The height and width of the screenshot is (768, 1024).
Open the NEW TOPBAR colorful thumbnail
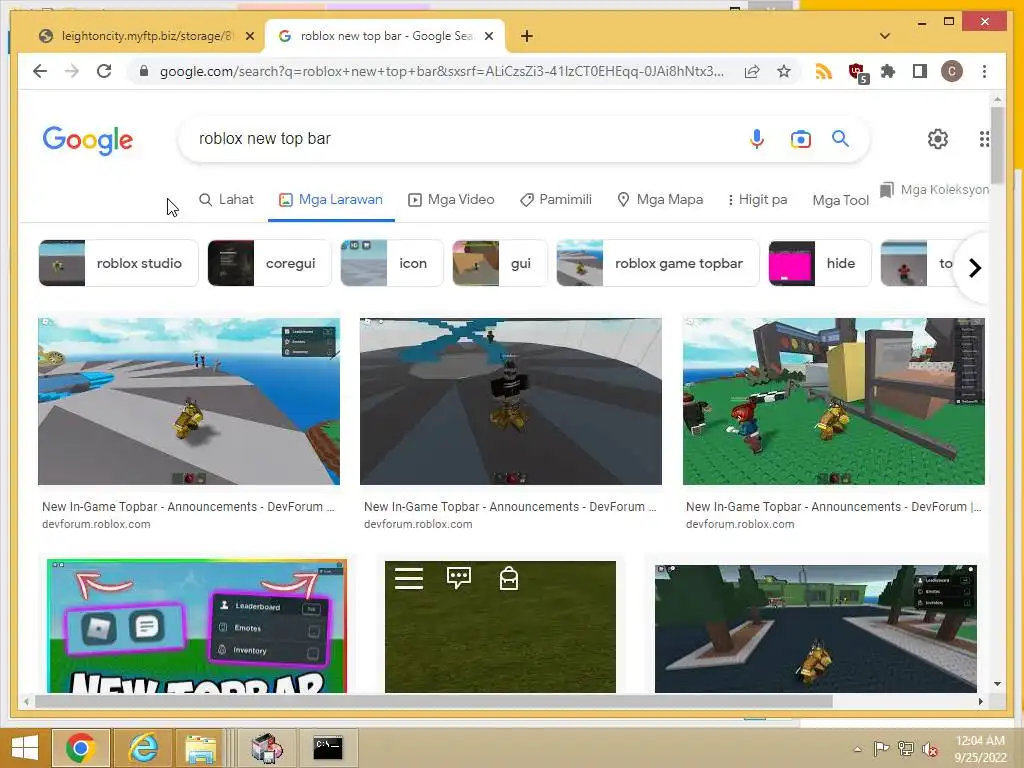click(x=197, y=626)
